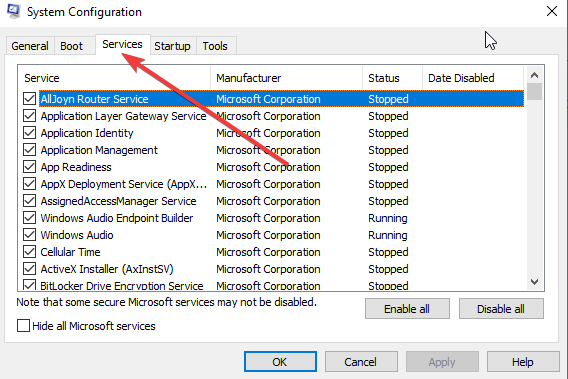The height and width of the screenshot is (379, 568).
Task: Sort by the Service column header
Action: (x=114, y=78)
